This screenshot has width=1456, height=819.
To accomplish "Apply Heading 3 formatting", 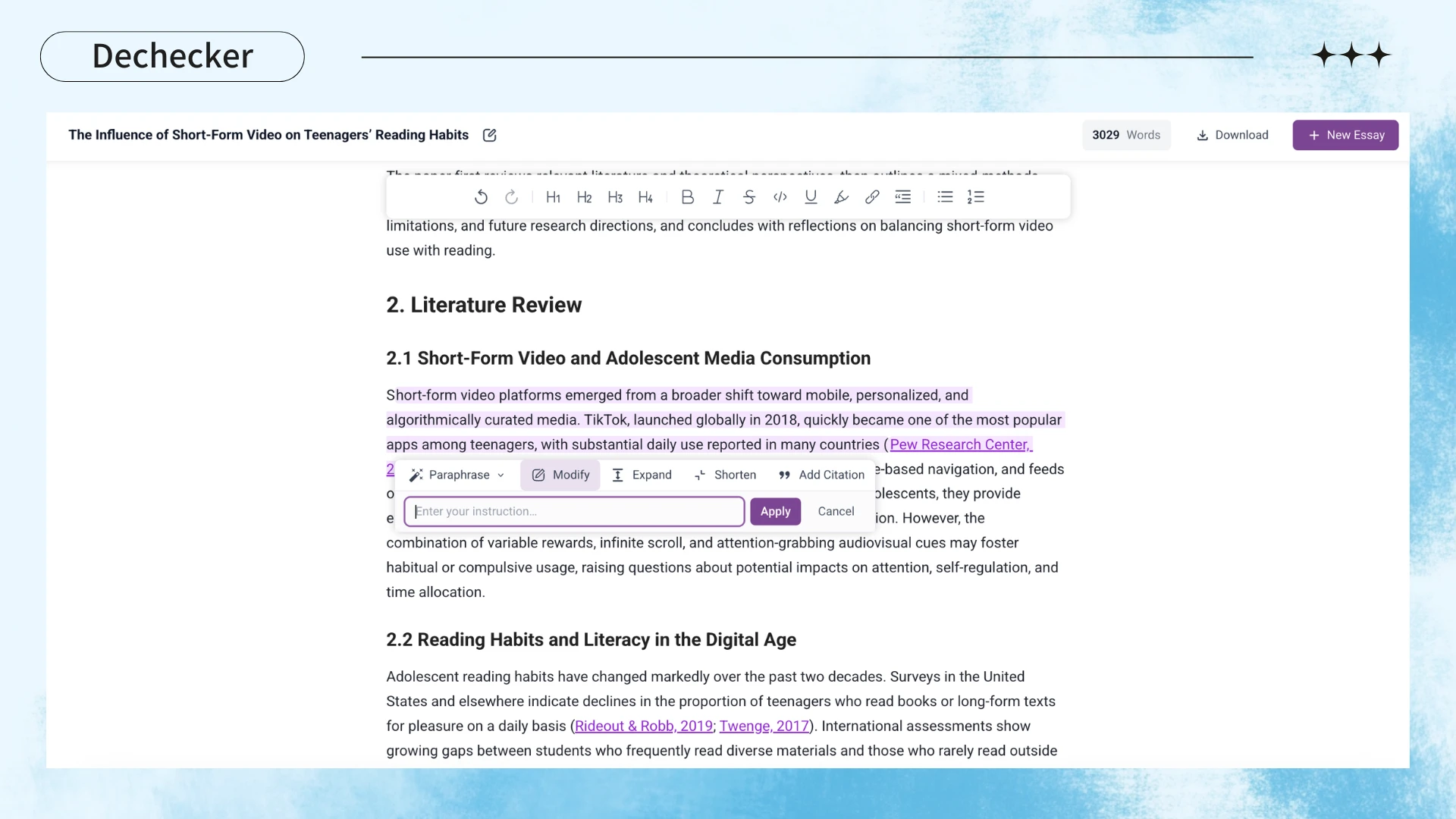I will point(615,197).
